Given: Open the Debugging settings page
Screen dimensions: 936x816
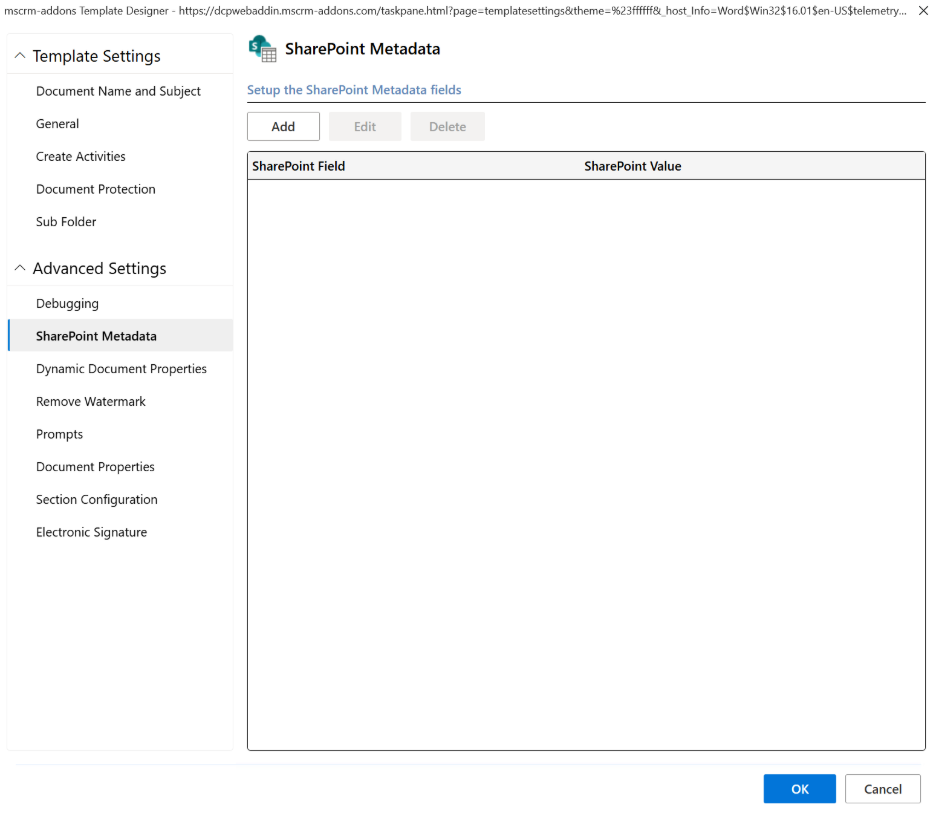Looking at the screenshot, I should point(67,304).
